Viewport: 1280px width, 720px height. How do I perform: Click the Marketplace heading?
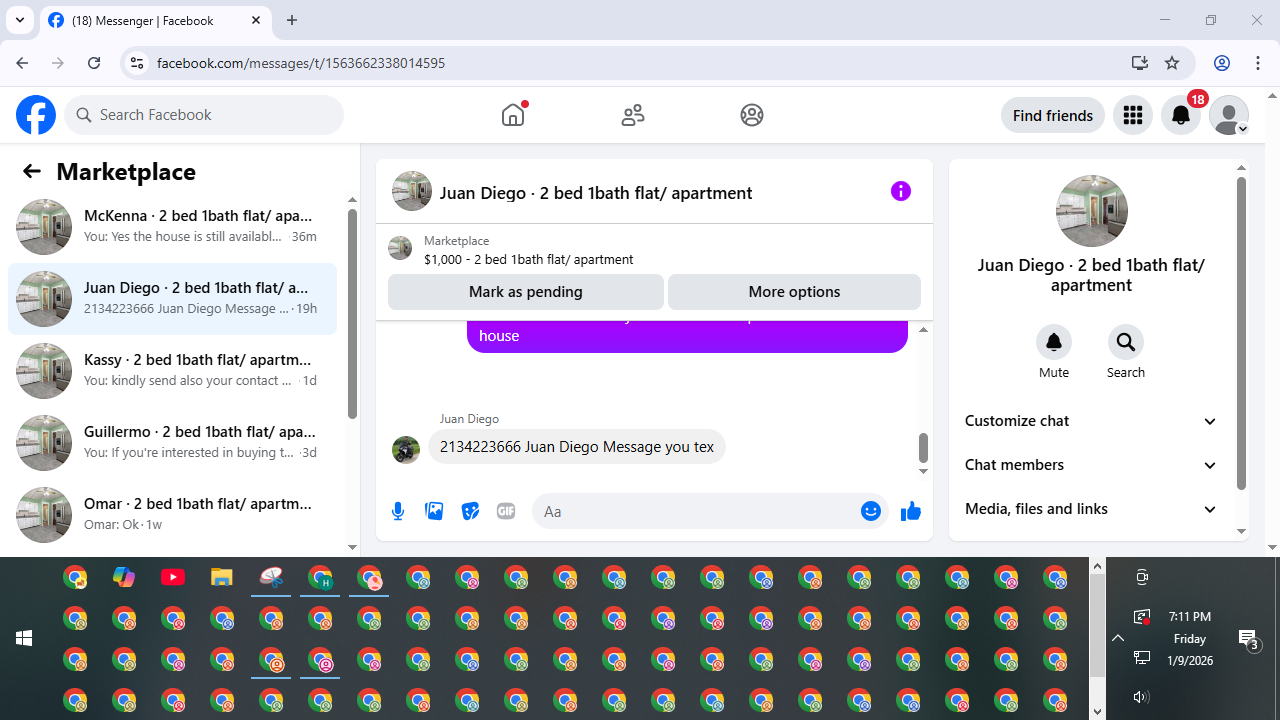tap(126, 171)
